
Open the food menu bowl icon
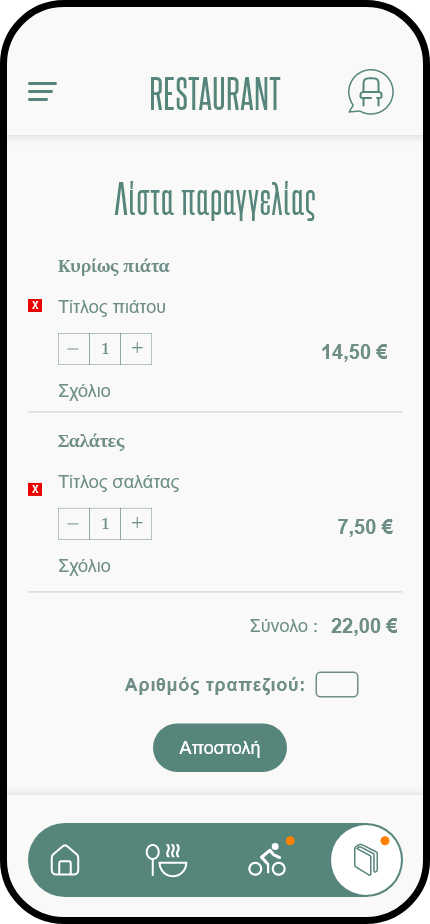pos(166,860)
